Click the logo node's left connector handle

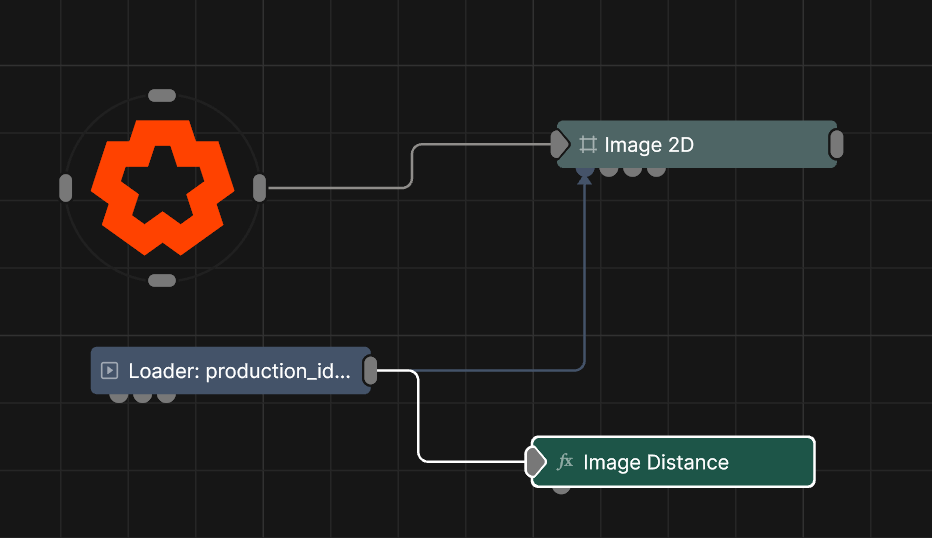[x=66, y=188]
